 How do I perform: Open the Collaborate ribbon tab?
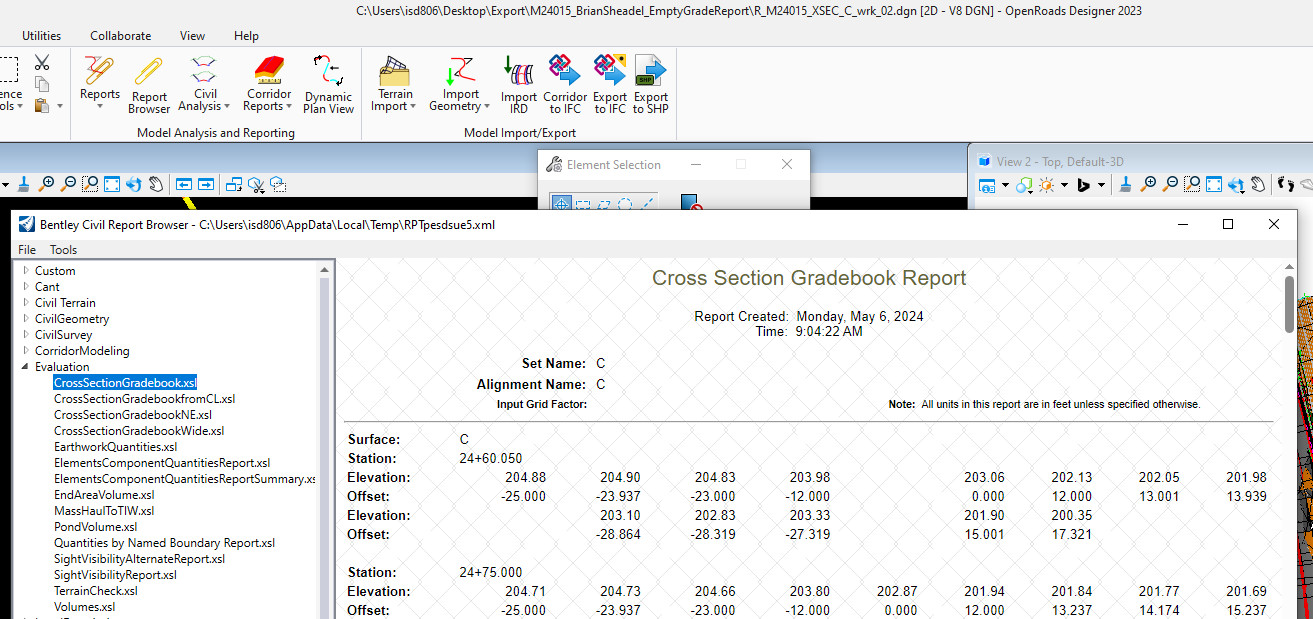[120, 35]
